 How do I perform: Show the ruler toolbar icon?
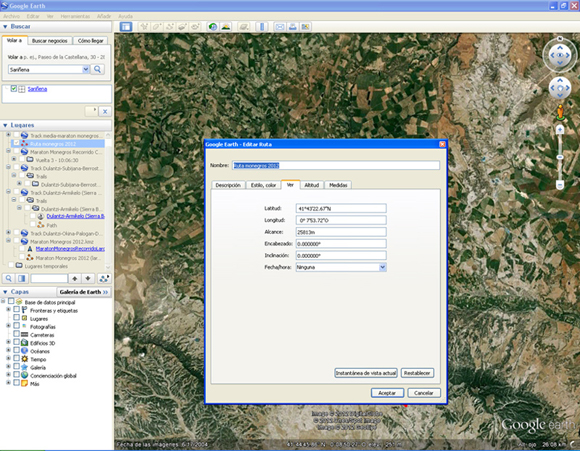tap(262, 27)
